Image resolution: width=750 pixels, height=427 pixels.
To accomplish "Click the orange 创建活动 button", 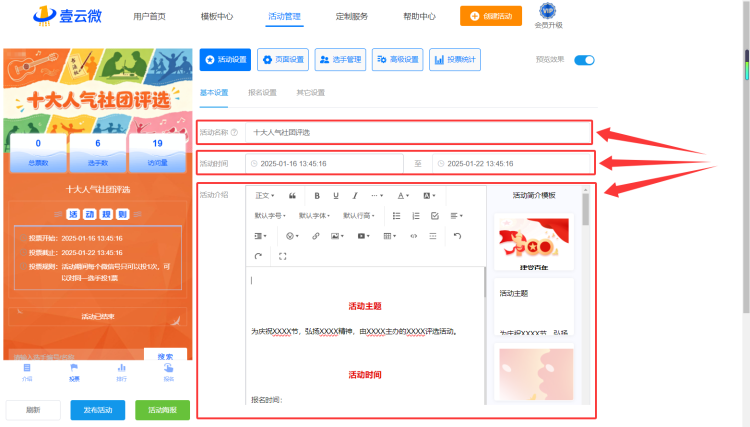I will (491, 16).
